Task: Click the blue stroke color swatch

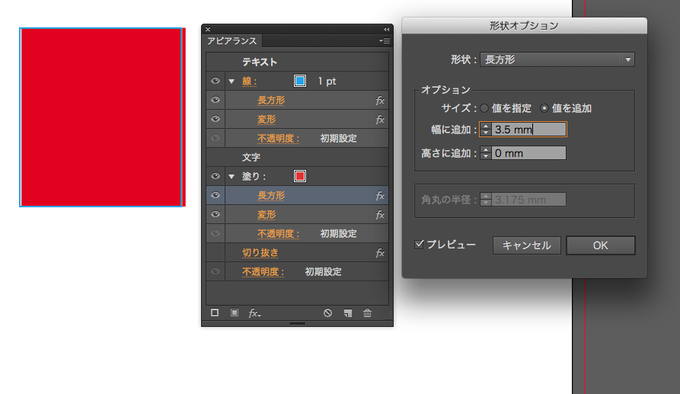Action: point(300,81)
